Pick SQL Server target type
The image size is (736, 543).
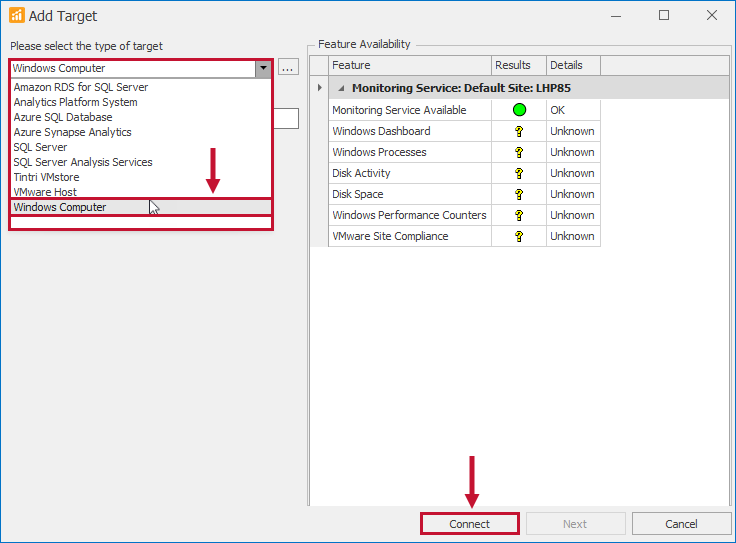[141, 147]
